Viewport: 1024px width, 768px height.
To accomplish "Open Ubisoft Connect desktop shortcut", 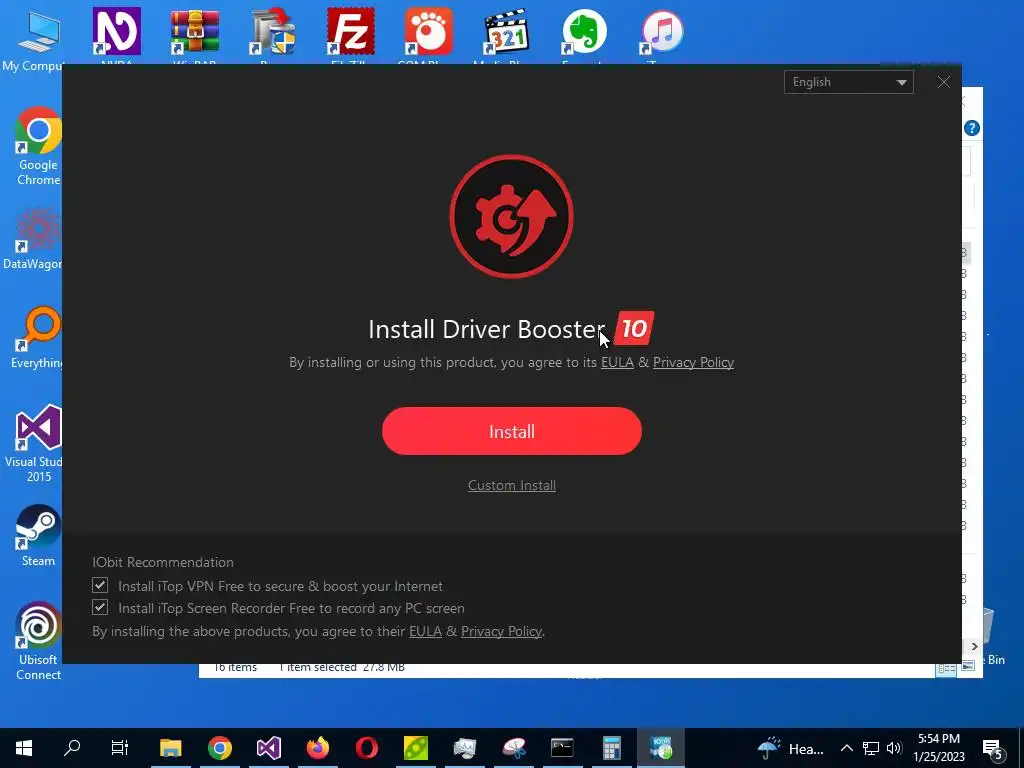I will 38,641.
